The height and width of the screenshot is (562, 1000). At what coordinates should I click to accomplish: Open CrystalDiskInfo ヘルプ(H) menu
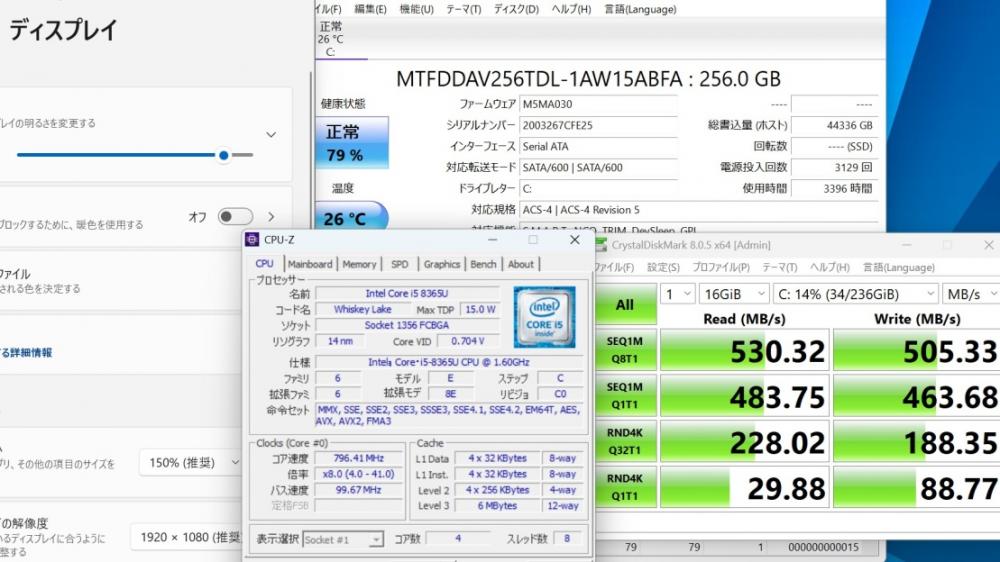pos(571,9)
